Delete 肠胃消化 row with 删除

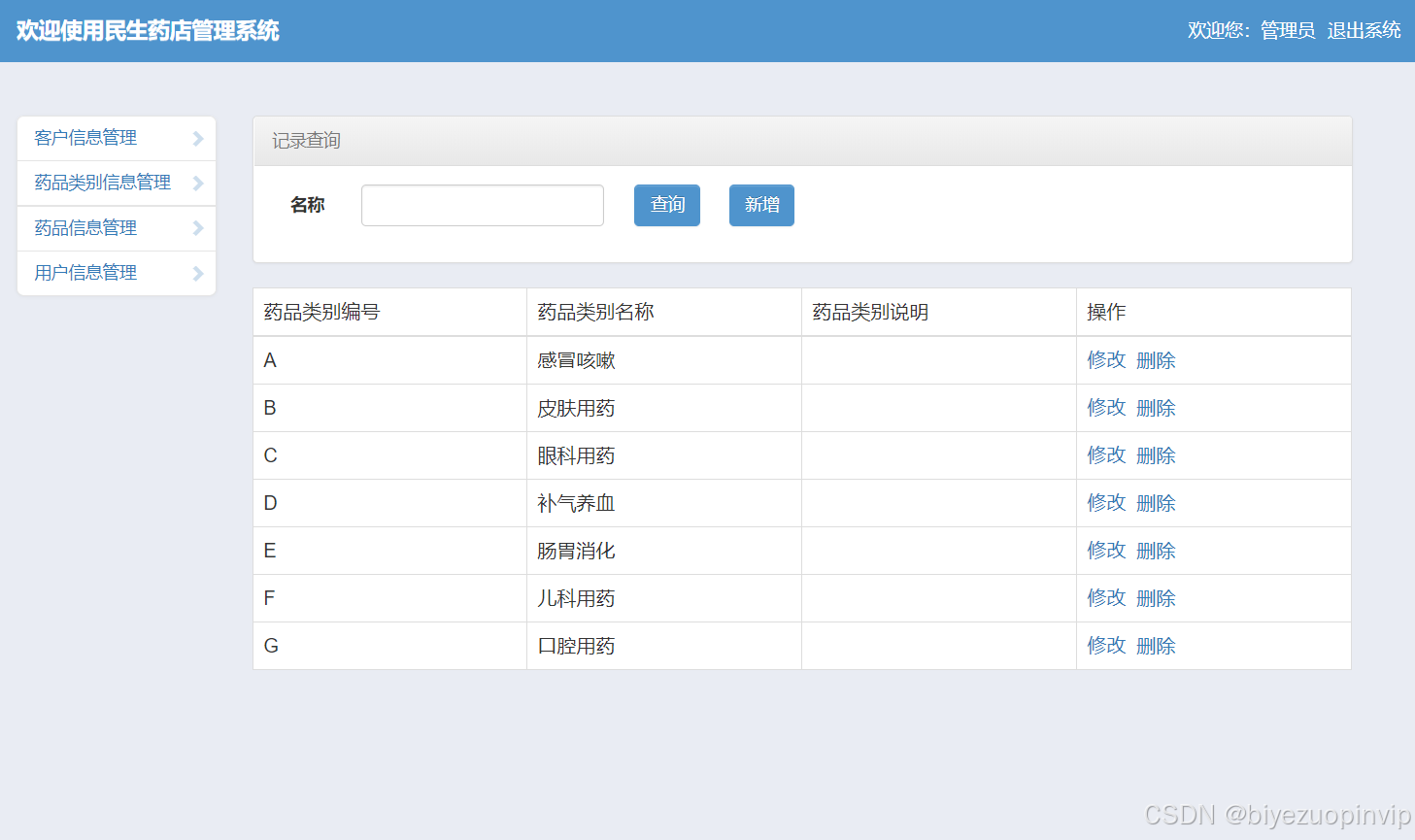pos(1156,551)
